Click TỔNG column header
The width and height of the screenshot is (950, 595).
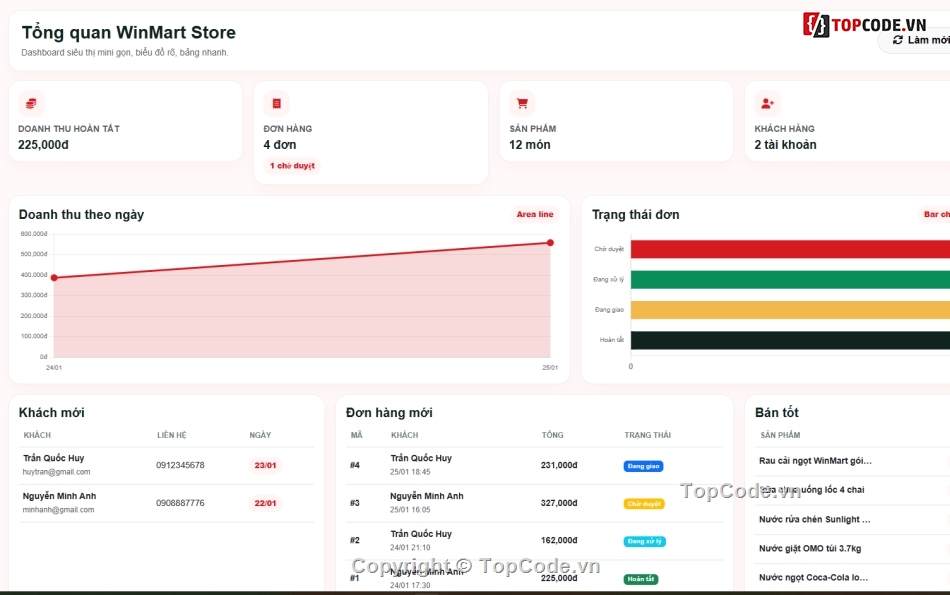click(x=553, y=435)
